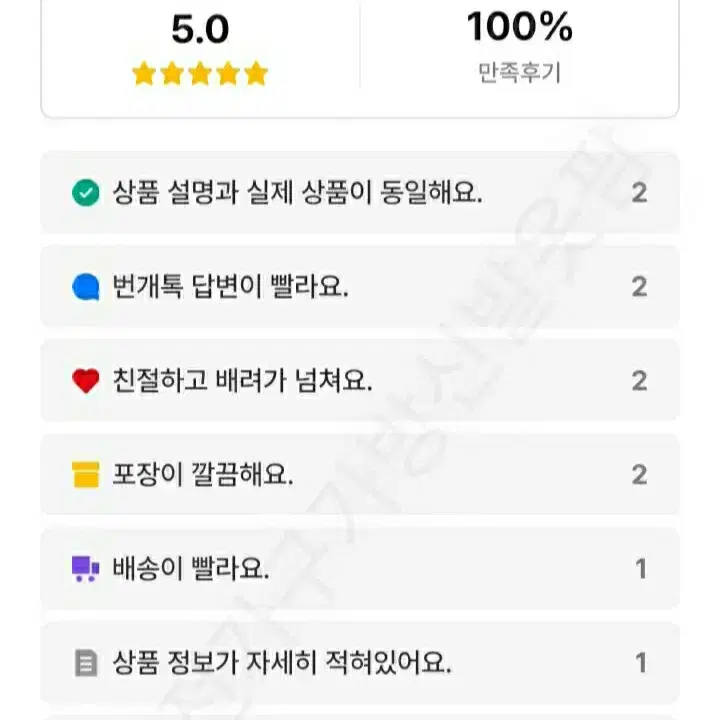Screen dimensions: 720x720
Task: Click the count 1 beside 배송이 빨라요
Action: (x=641, y=569)
